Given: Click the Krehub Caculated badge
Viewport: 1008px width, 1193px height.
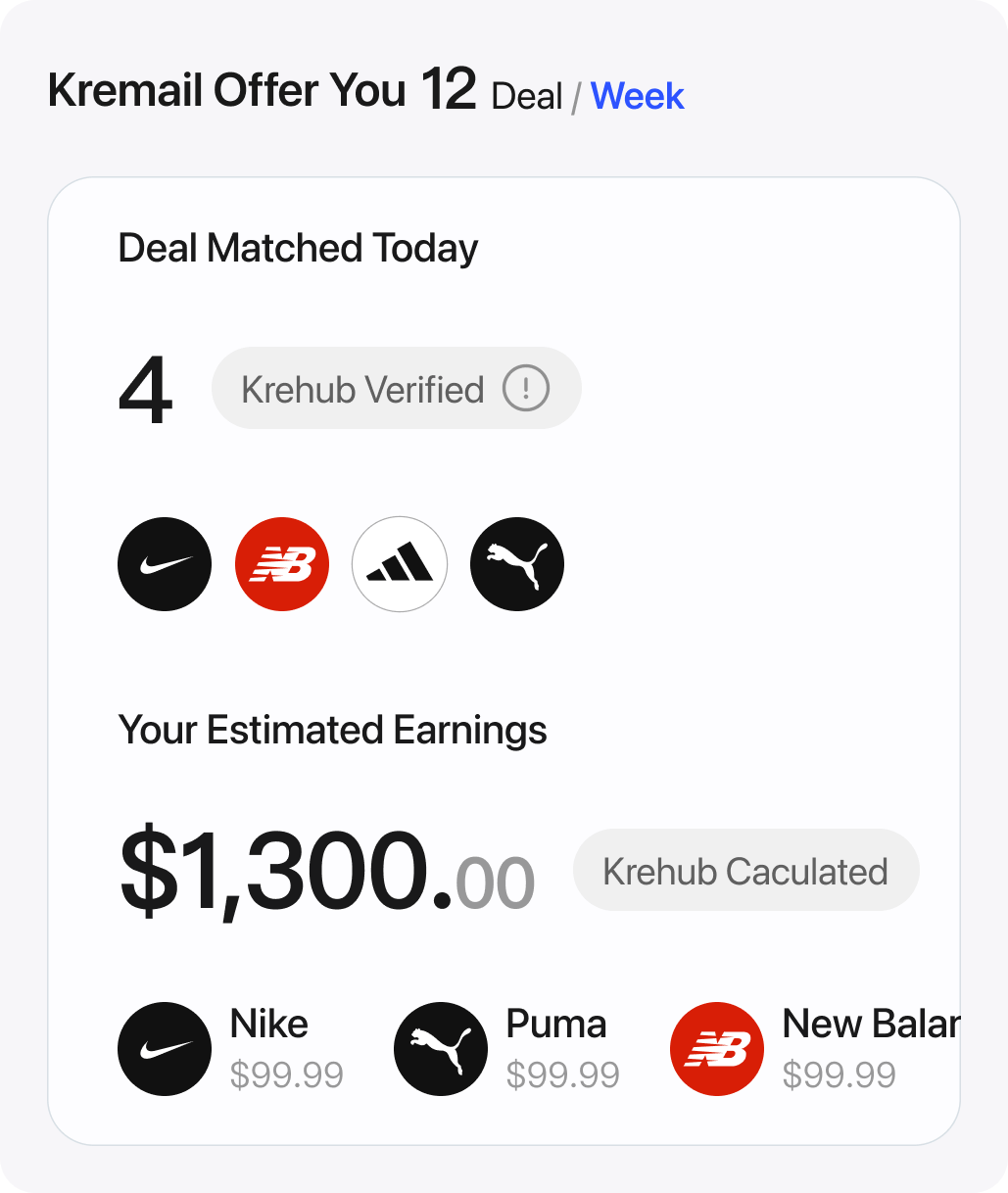Looking at the screenshot, I should [x=746, y=870].
